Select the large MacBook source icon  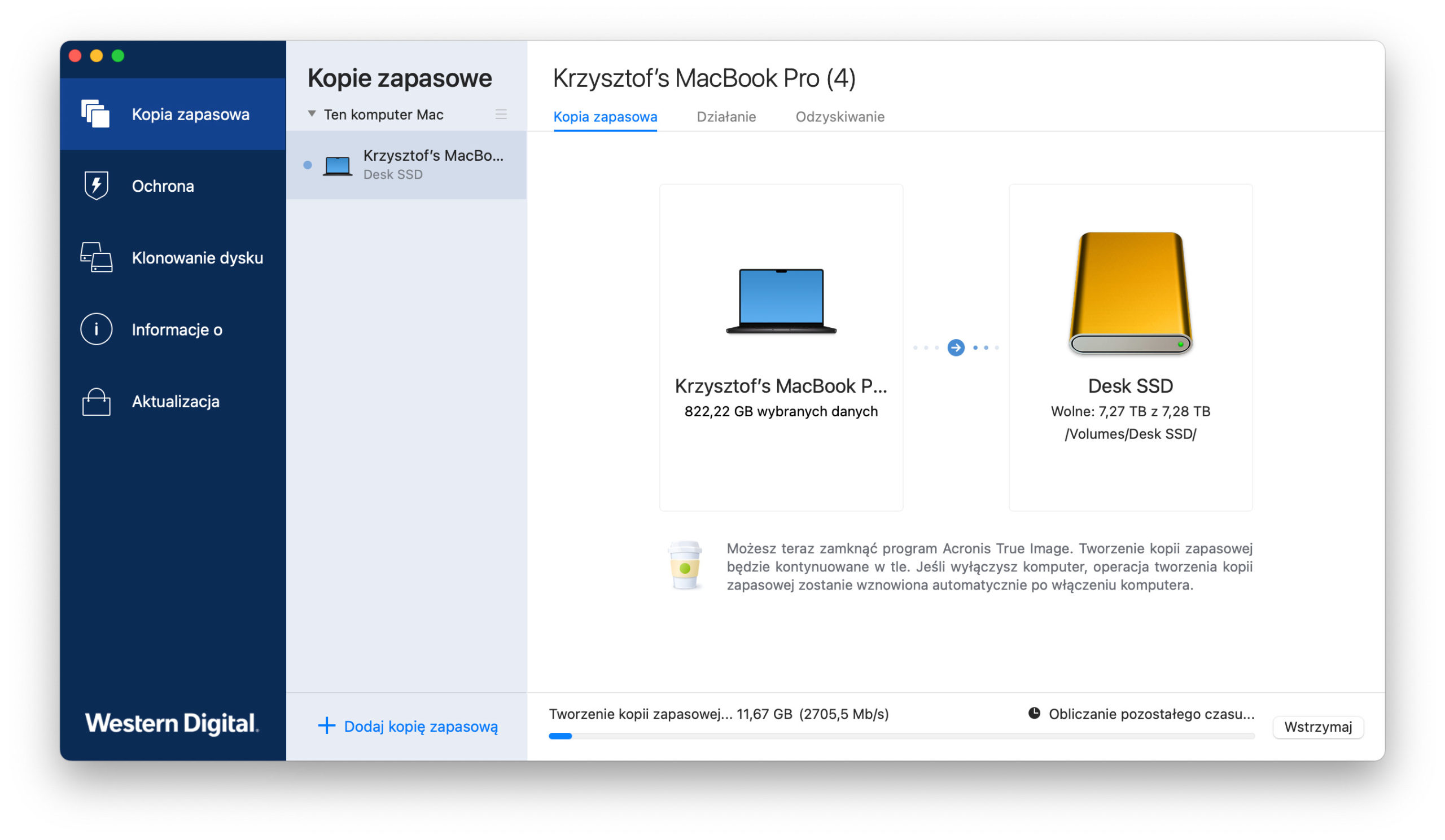tap(781, 301)
